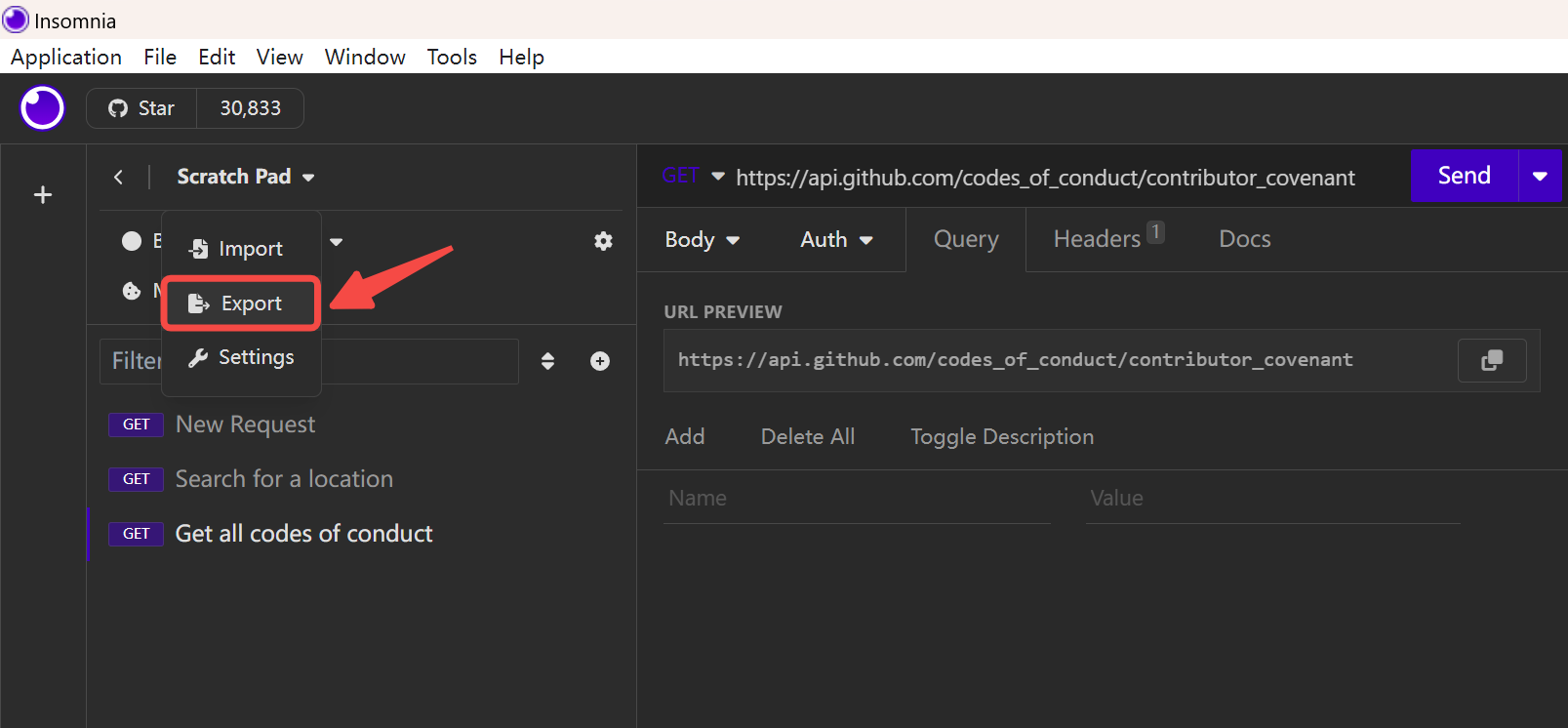The width and height of the screenshot is (1568, 728).
Task: Open the Send options dropdown arrow
Action: (1540, 177)
